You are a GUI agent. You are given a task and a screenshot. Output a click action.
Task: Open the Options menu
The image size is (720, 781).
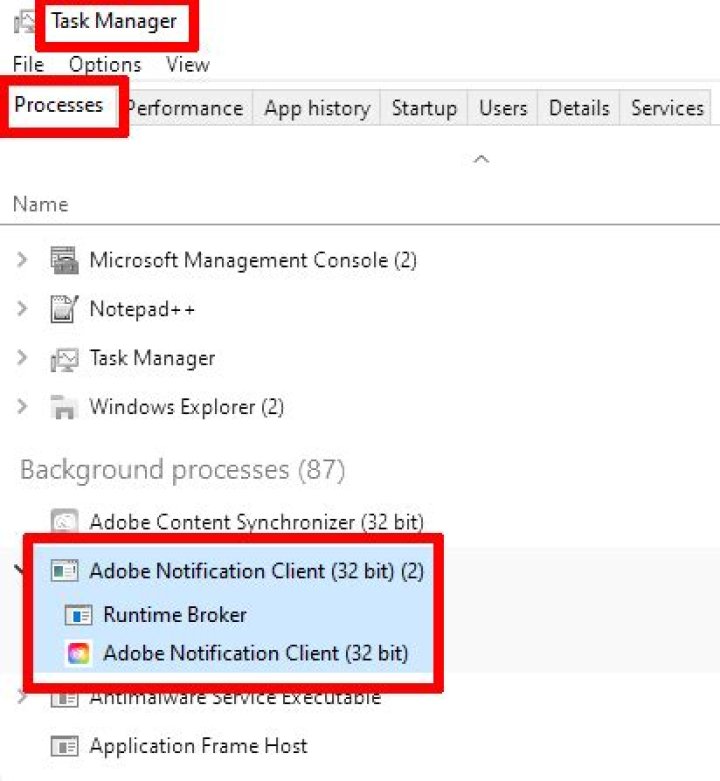[105, 64]
